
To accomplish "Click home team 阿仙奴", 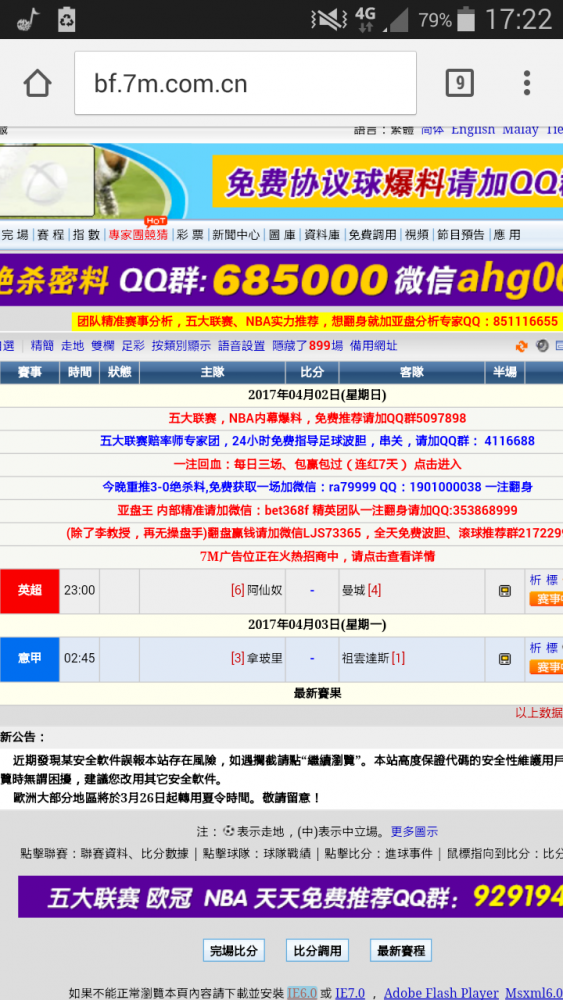I will tap(265, 591).
